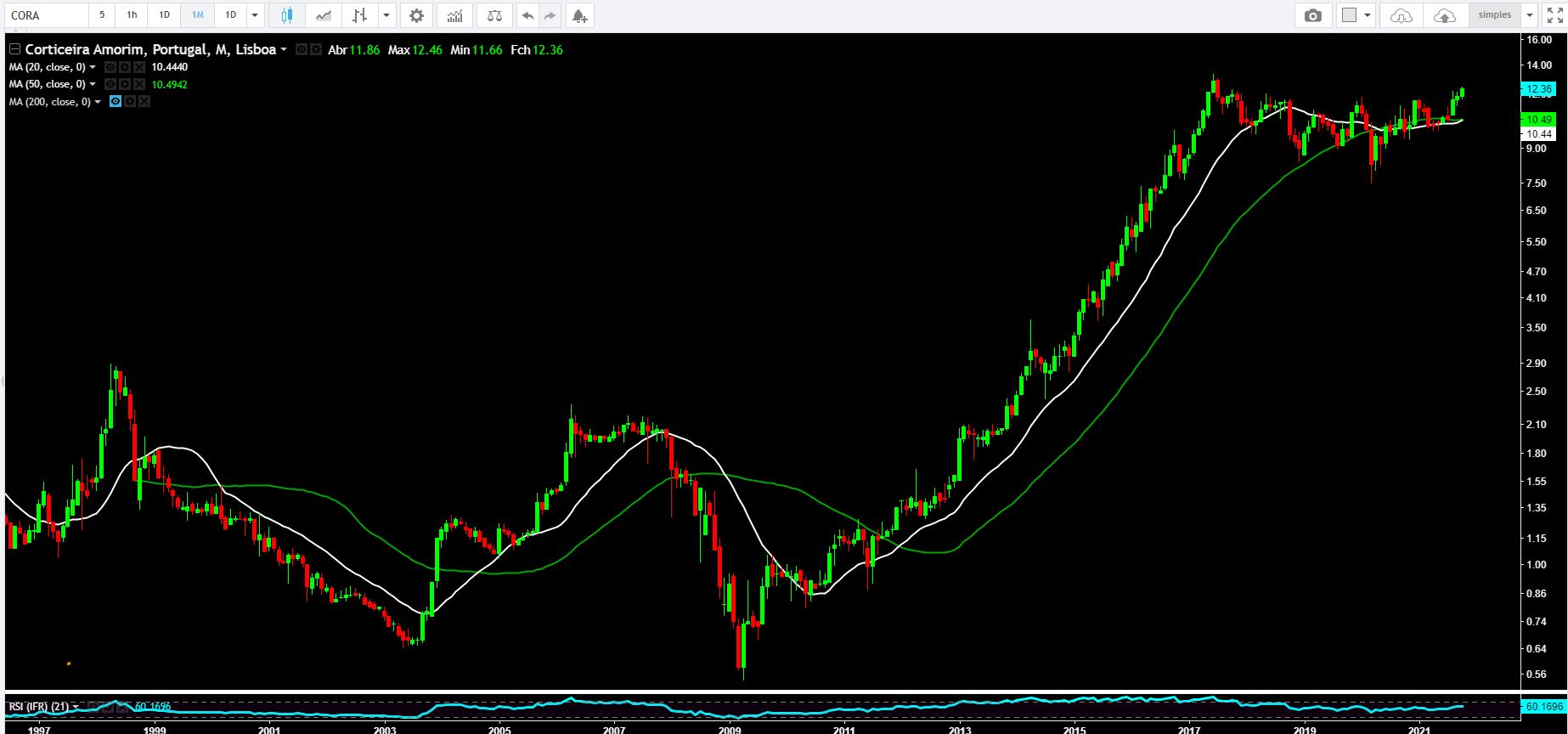Open chart settings gear icon
The image size is (1568, 734).
(416, 15)
